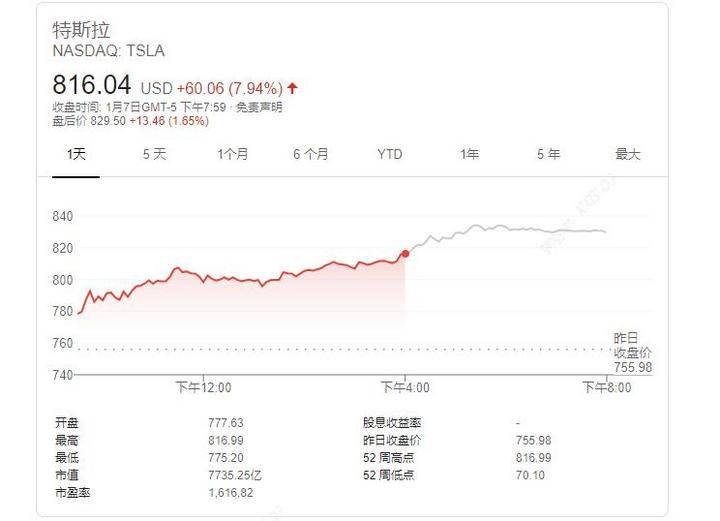Select the 1年 range tab

(469, 154)
